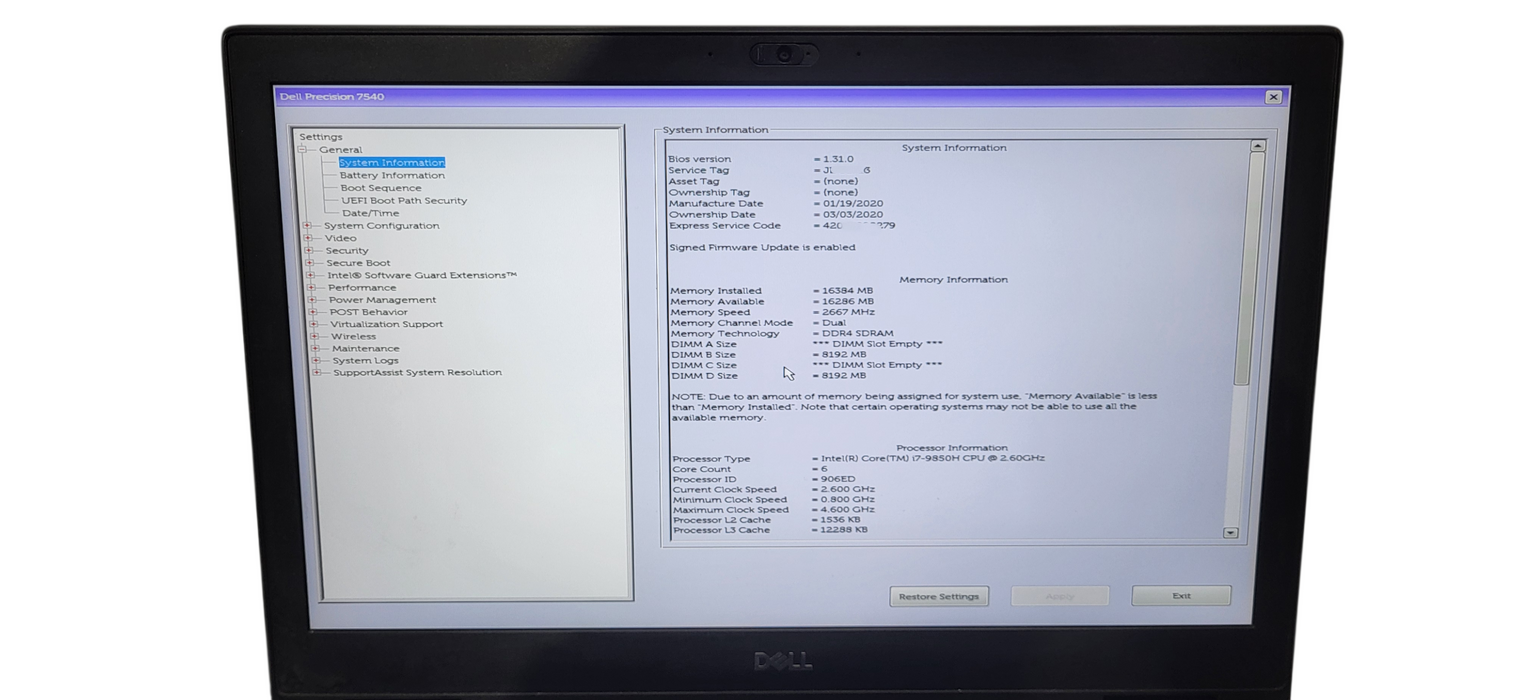Click the scrollbar down arrow
Screen dimensions: 1515x700
(1231, 534)
